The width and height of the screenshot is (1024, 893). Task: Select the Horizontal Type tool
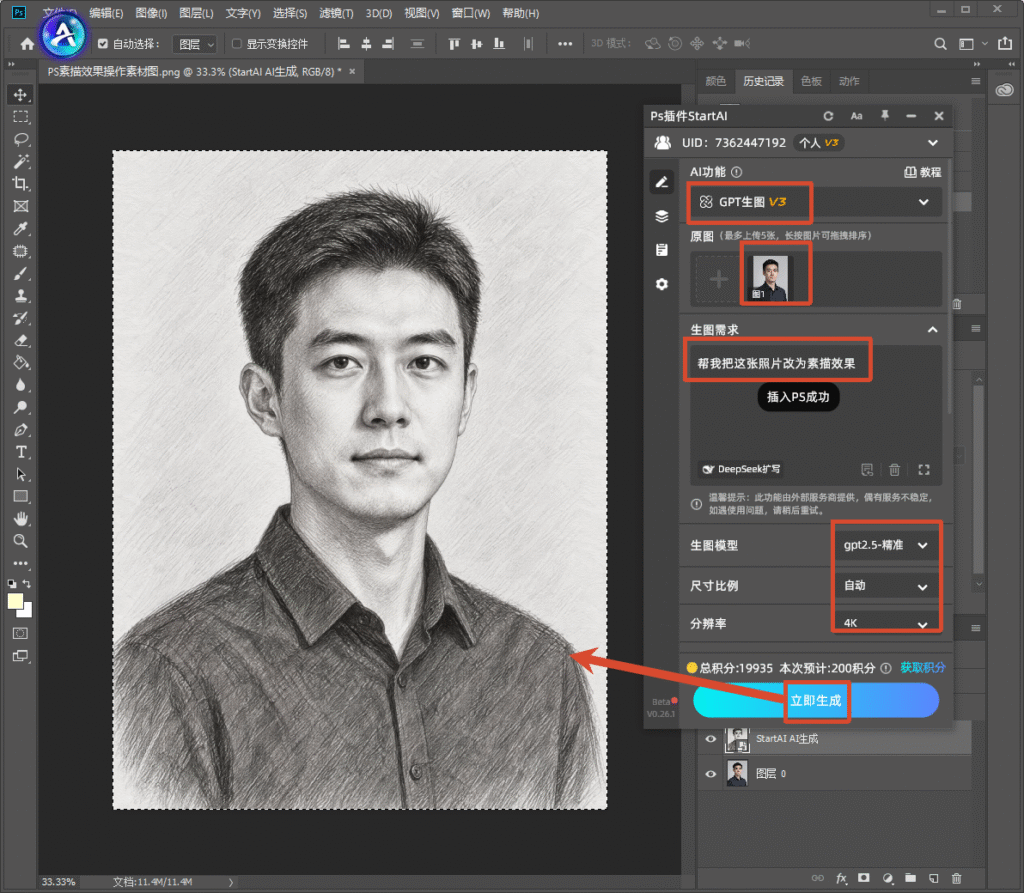[x=20, y=452]
